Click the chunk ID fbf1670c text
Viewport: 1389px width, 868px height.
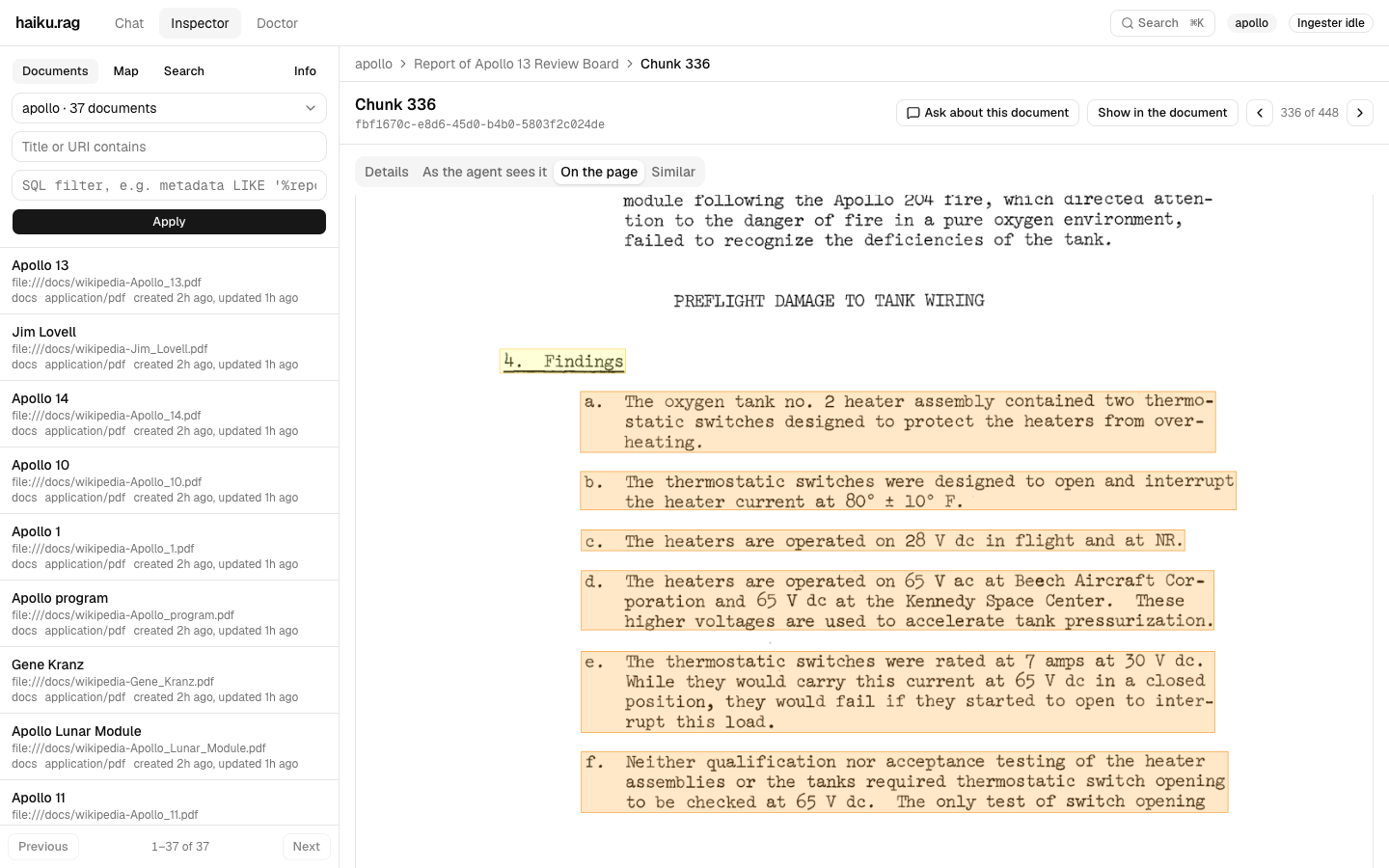(x=479, y=124)
